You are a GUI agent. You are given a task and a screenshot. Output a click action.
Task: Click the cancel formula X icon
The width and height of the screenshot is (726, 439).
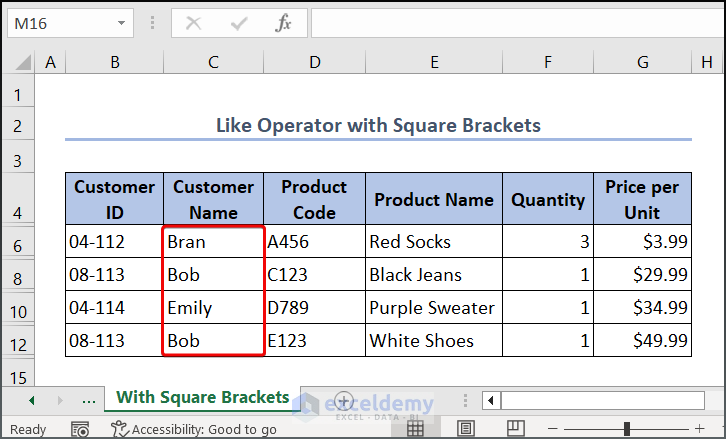click(x=194, y=23)
